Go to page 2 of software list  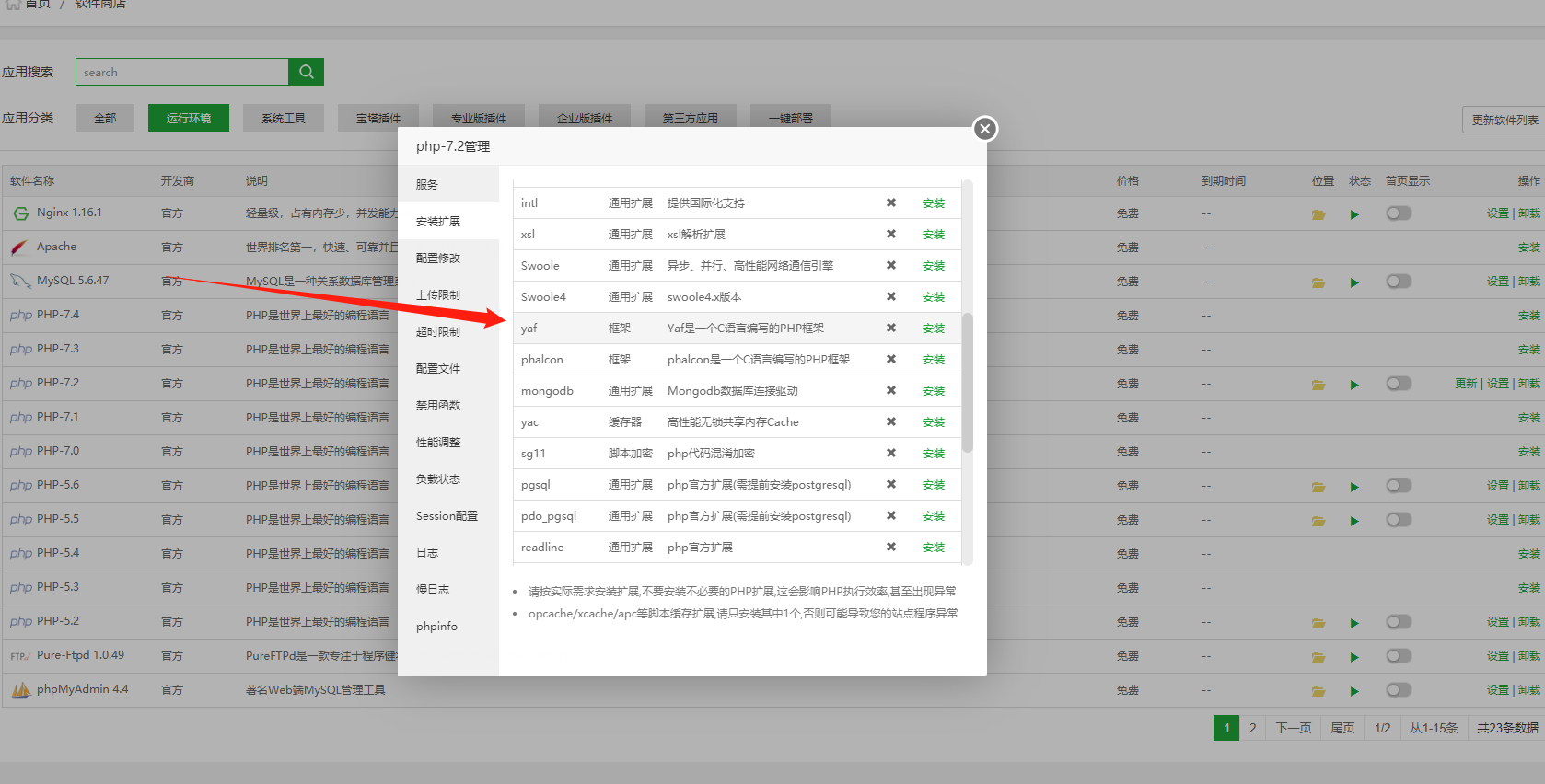(x=1252, y=728)
